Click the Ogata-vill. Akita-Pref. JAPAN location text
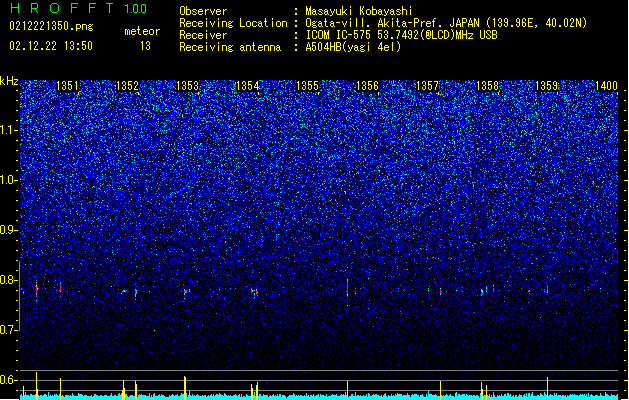The height and width of the screenshot is (400, 629). tap(393, 23)
